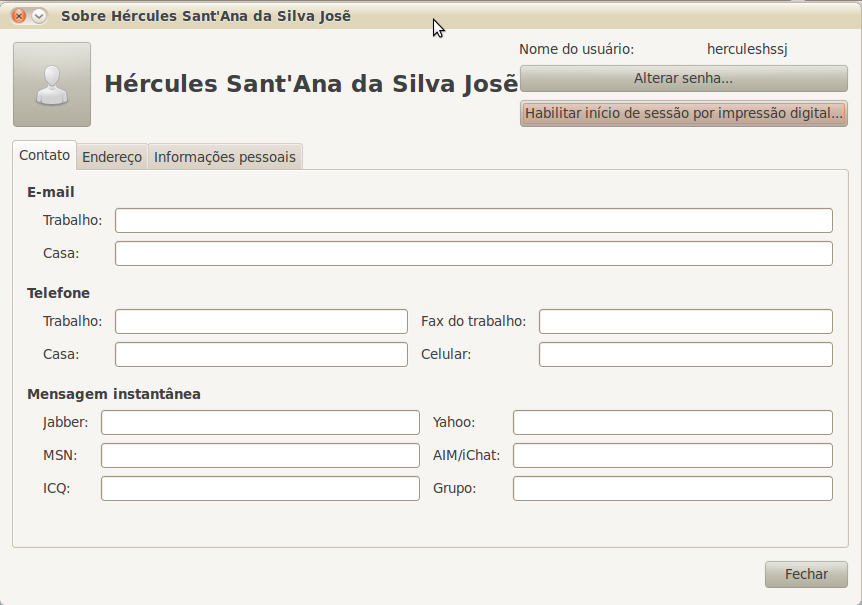Click the username value herculeshssj
Viewport: 862px width, 605px height.
(747, 49)
